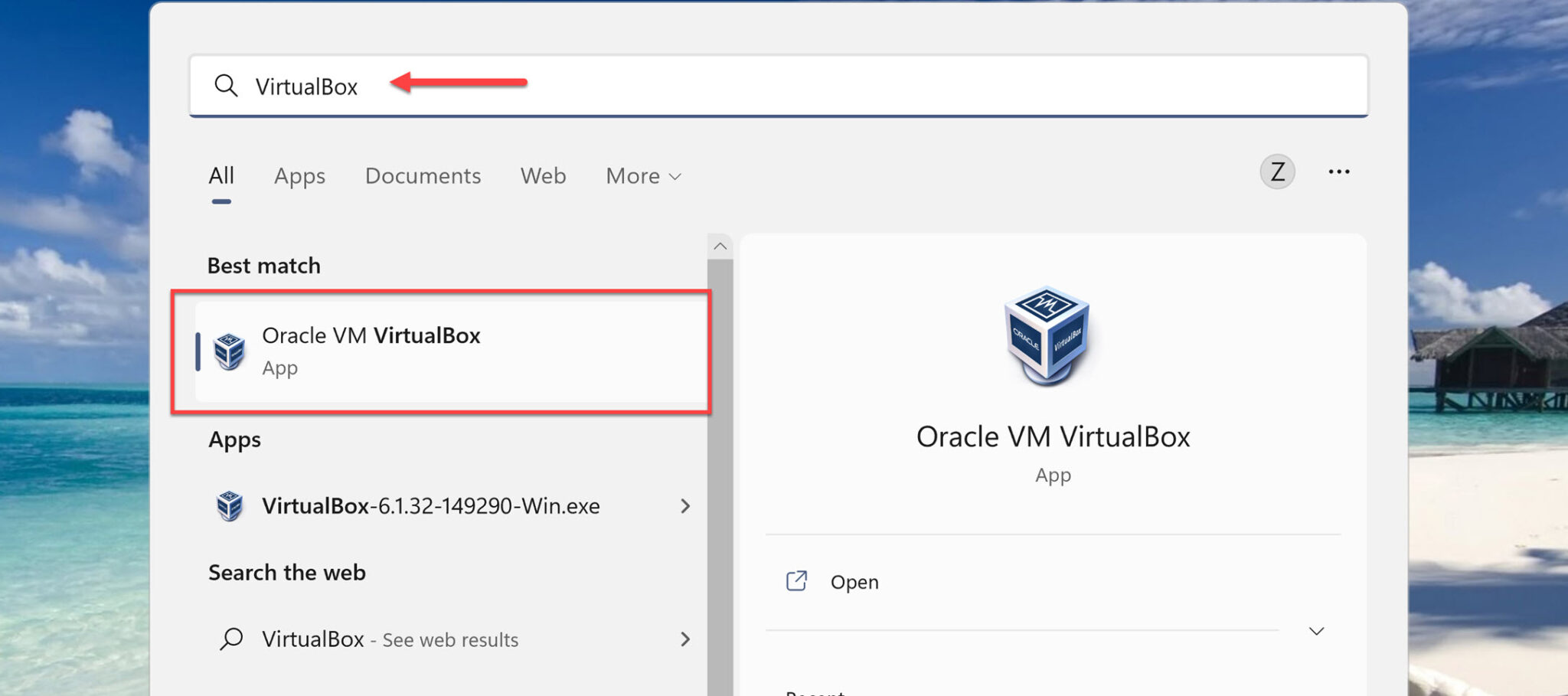1568x696 pixels.
Task: Click the Open command to launch VirtualBox
Action: [x=855, y=581]
